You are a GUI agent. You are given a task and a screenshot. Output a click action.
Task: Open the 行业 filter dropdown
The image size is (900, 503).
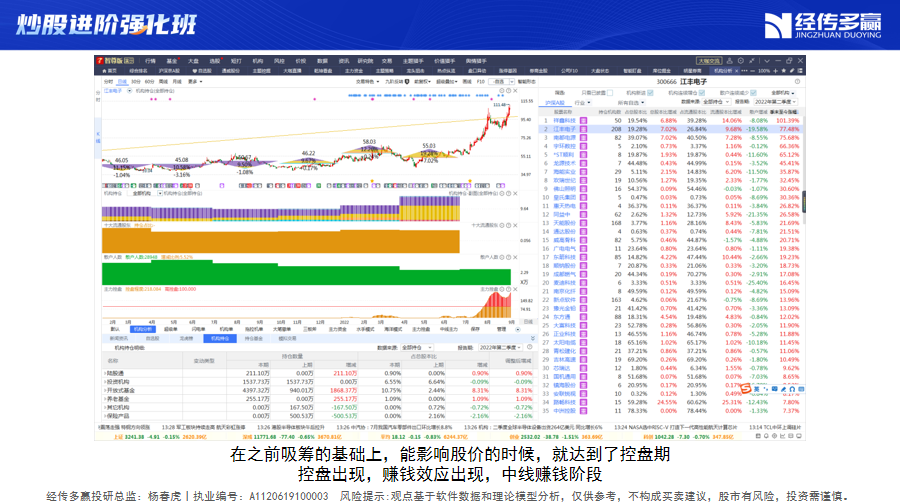(x=582, y=103)
